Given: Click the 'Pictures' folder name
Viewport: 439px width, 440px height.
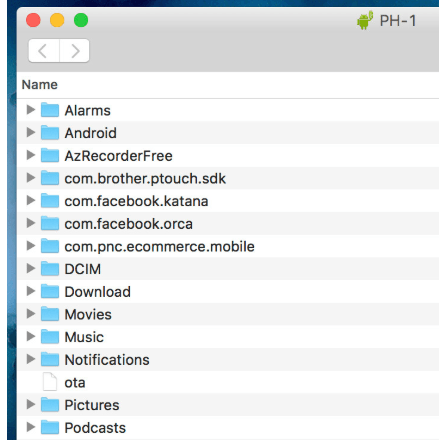Looking at the screenshot, I should [x=92, y=405].
